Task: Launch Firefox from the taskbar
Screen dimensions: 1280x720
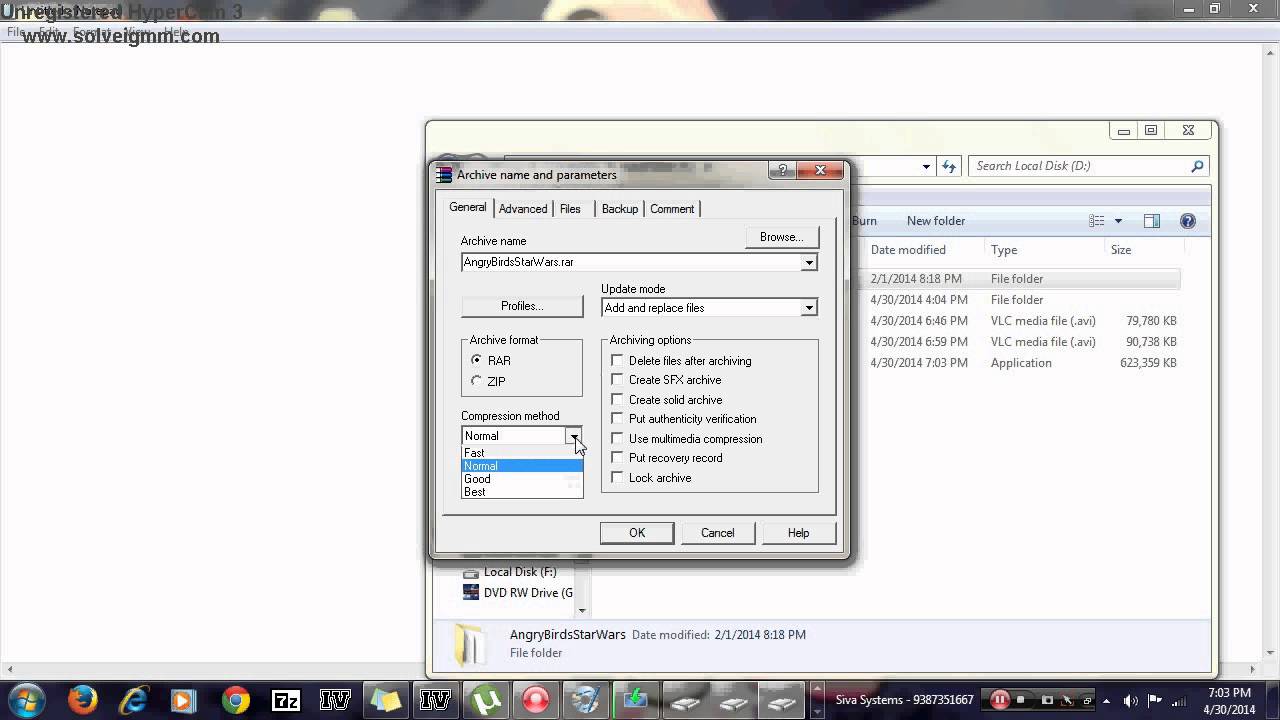Action: [x=83, y=700]
